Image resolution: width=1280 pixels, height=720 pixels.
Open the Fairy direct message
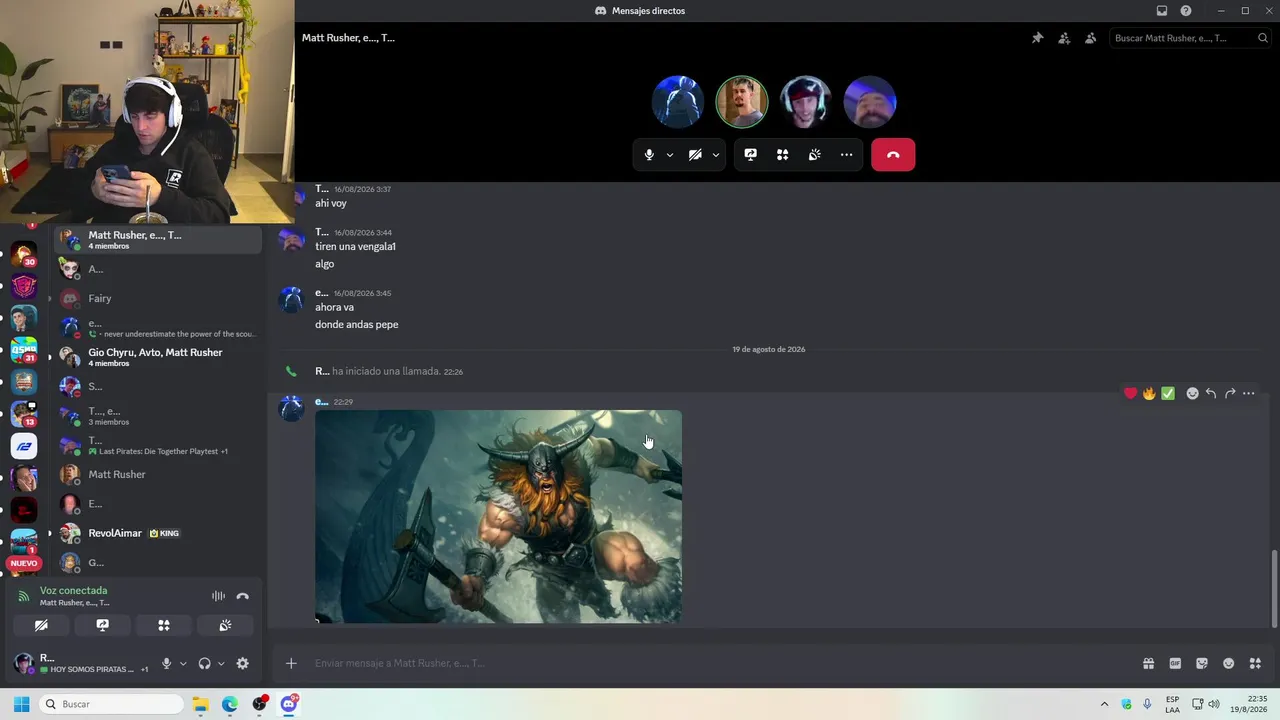pos(158,298)
